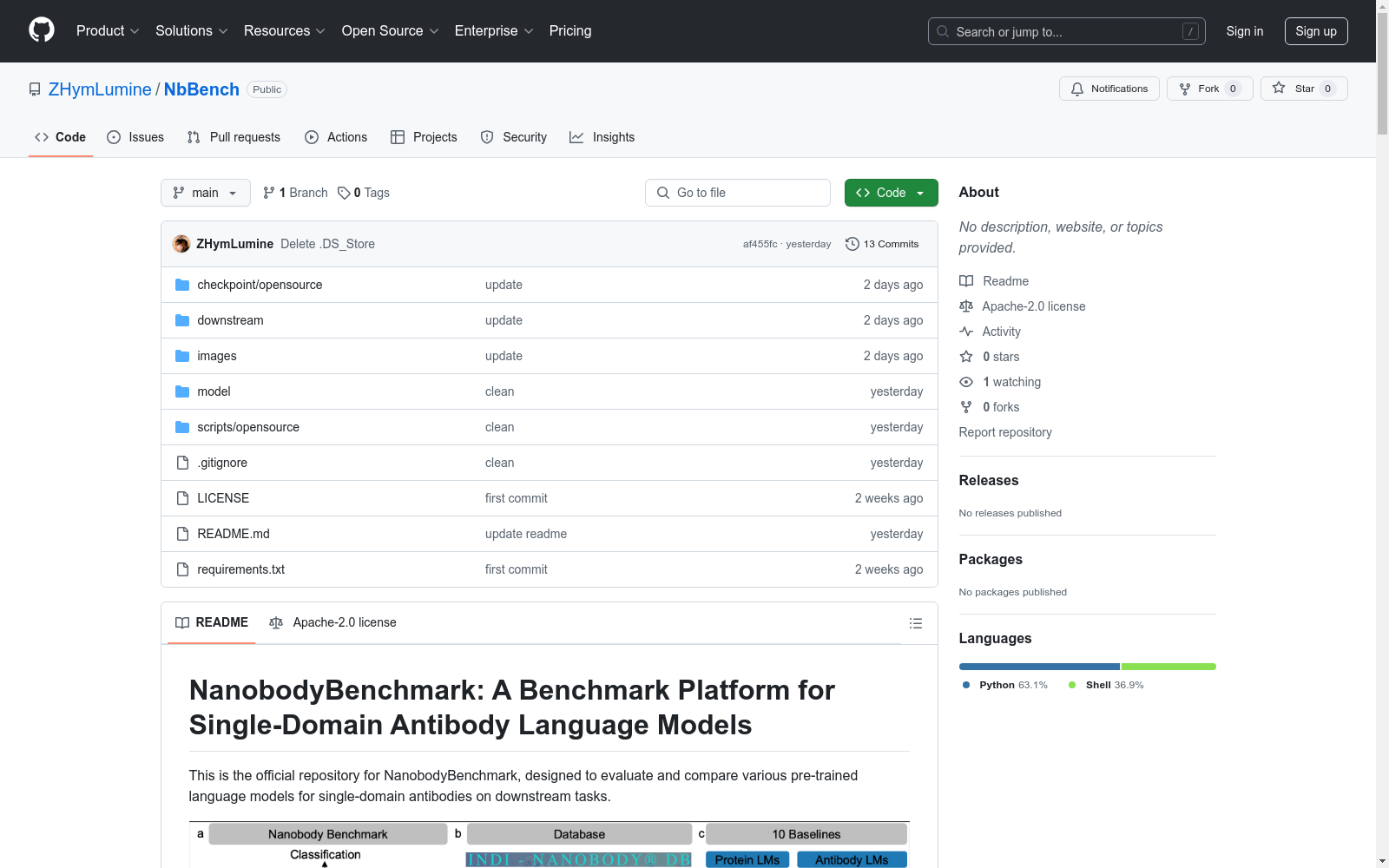
Task: Click the README.md file icon
Action: coord(182,534)
